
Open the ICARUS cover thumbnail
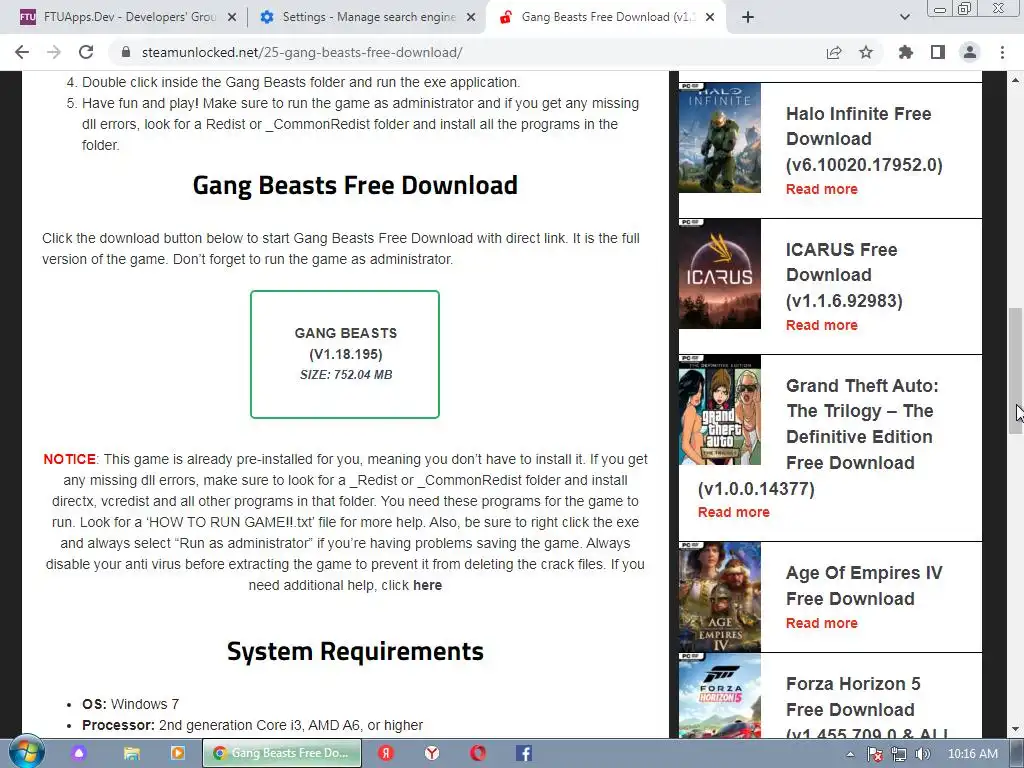[x=720, y=274]
